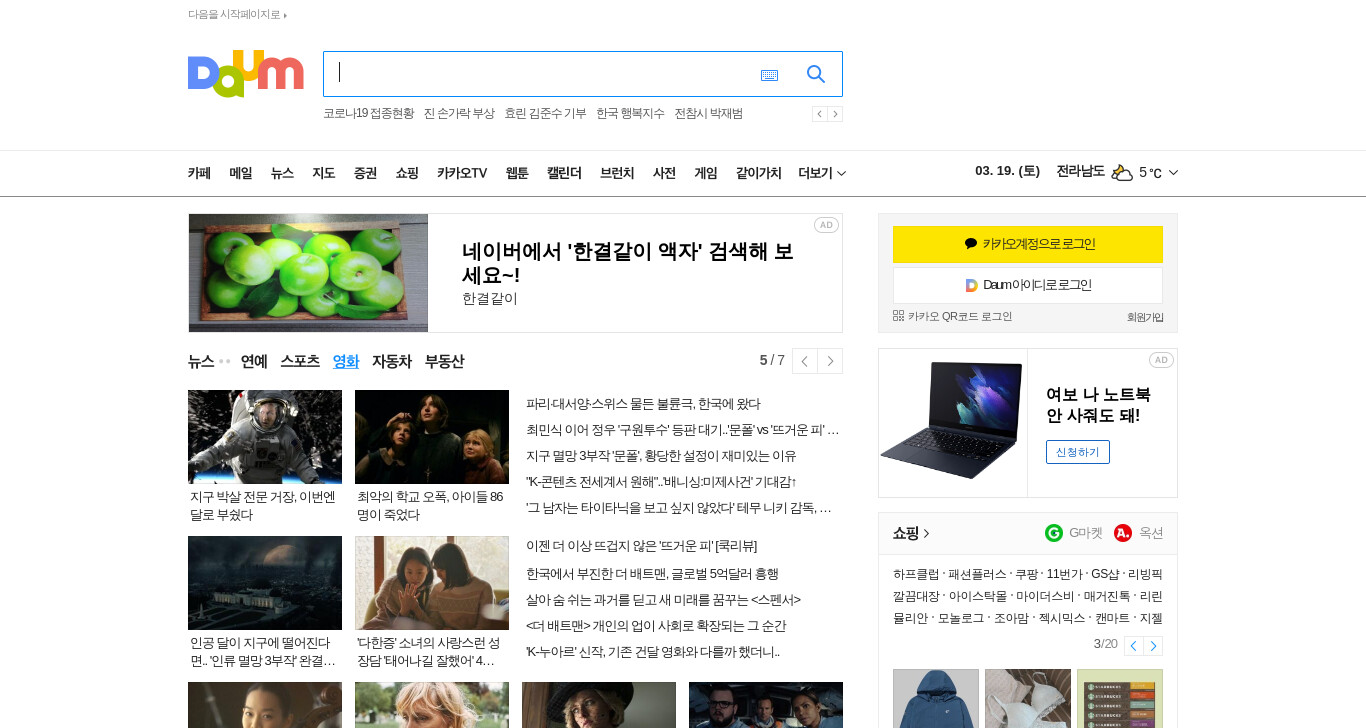Open 브런치 in the navigation bar
Screen dimensions: 1366x728
coord(617,173)
